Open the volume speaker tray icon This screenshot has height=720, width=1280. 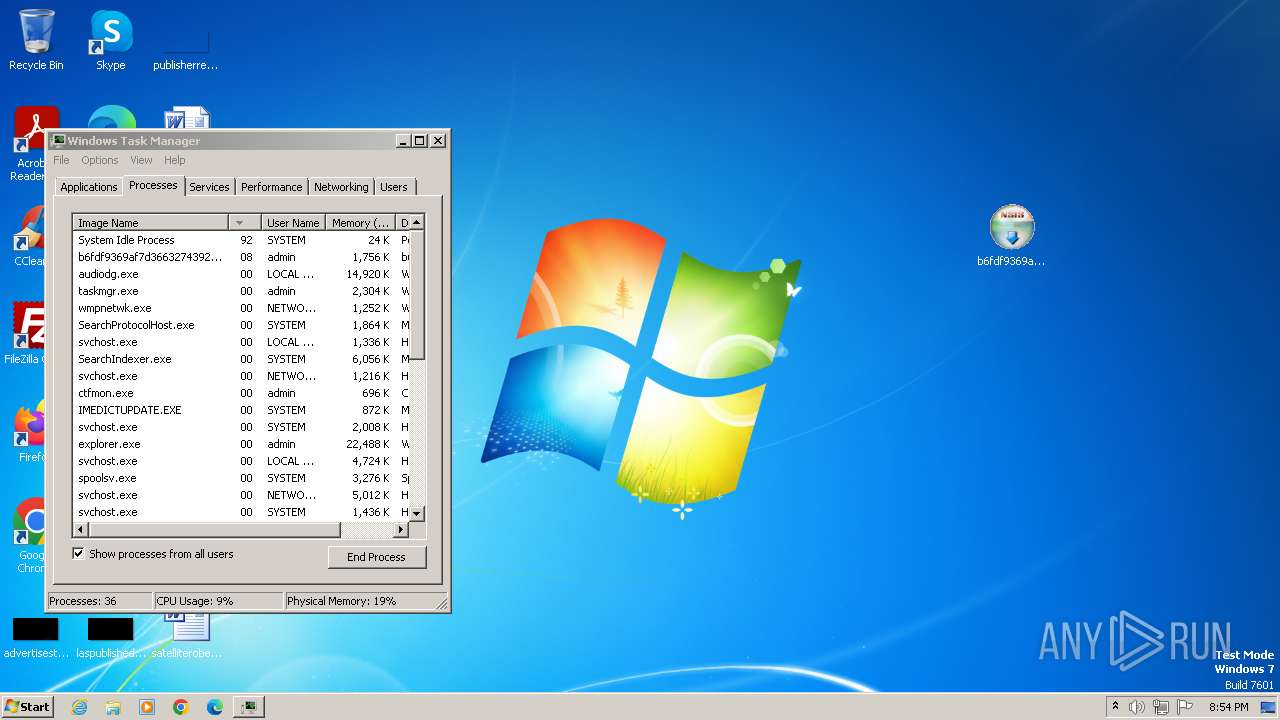click(x=1137, y=707)
